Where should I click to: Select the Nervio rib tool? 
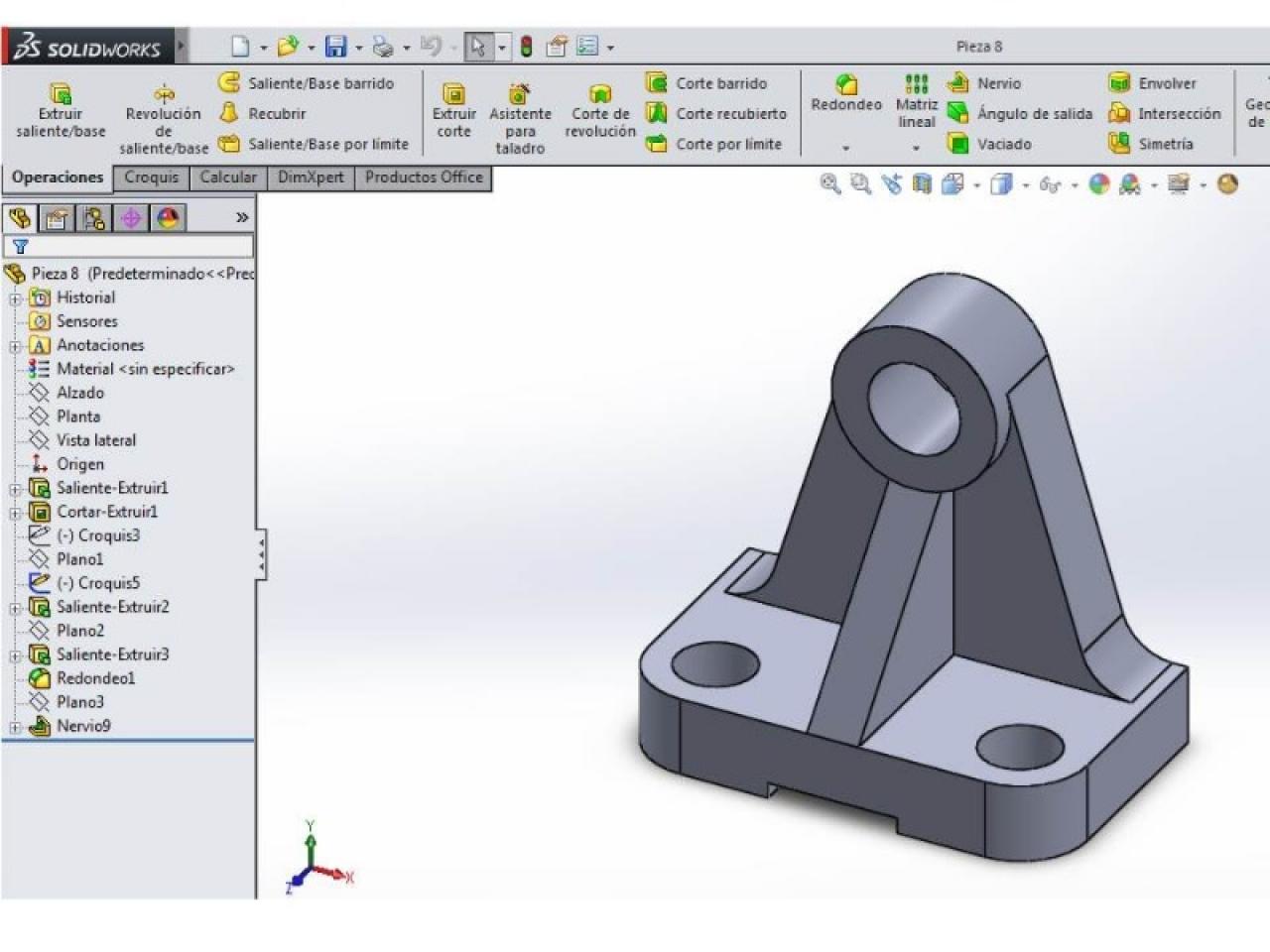(x=983, y=83)
